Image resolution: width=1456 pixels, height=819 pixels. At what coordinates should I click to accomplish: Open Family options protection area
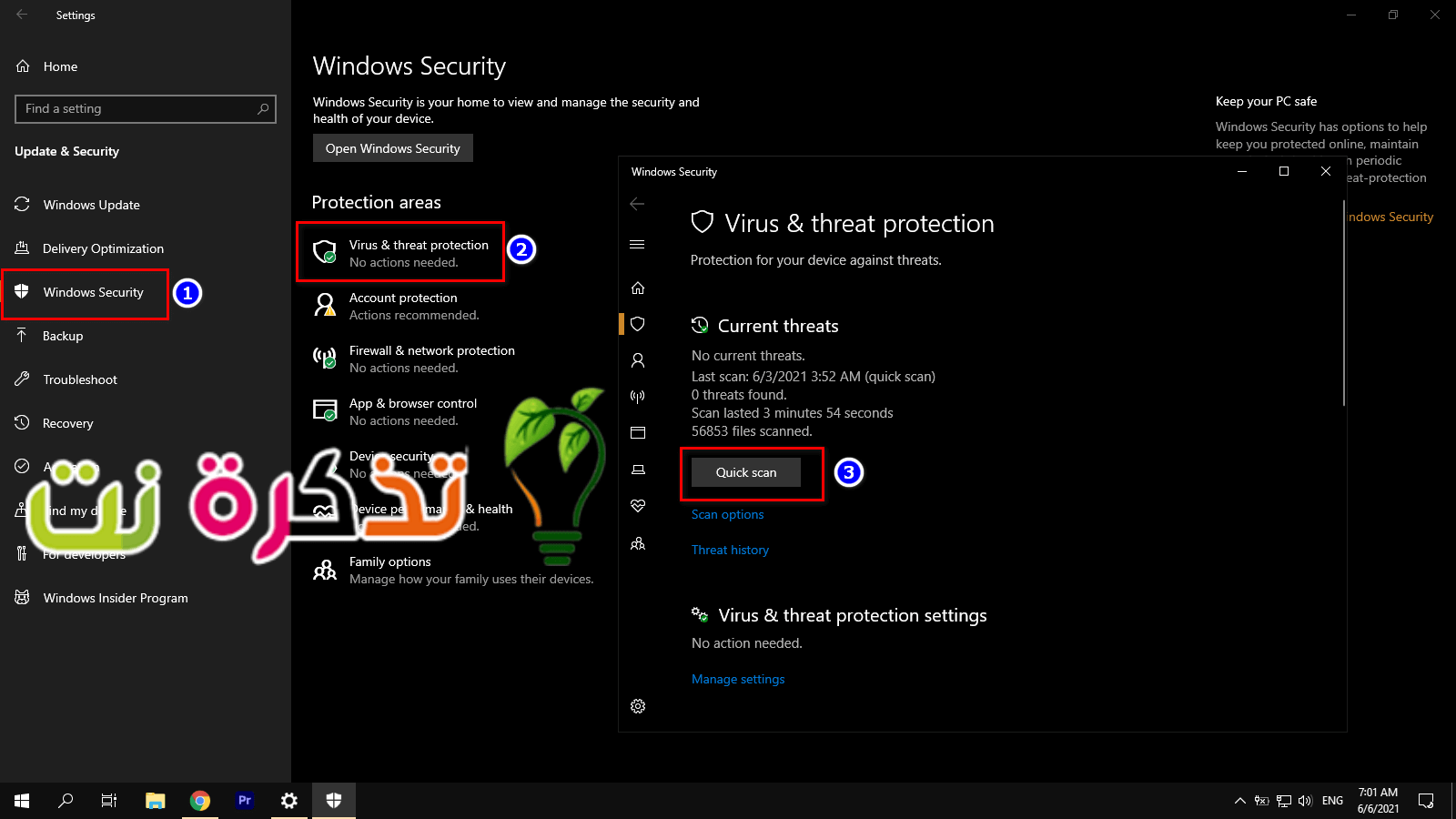pyautogui.click(x=453, y=570)
